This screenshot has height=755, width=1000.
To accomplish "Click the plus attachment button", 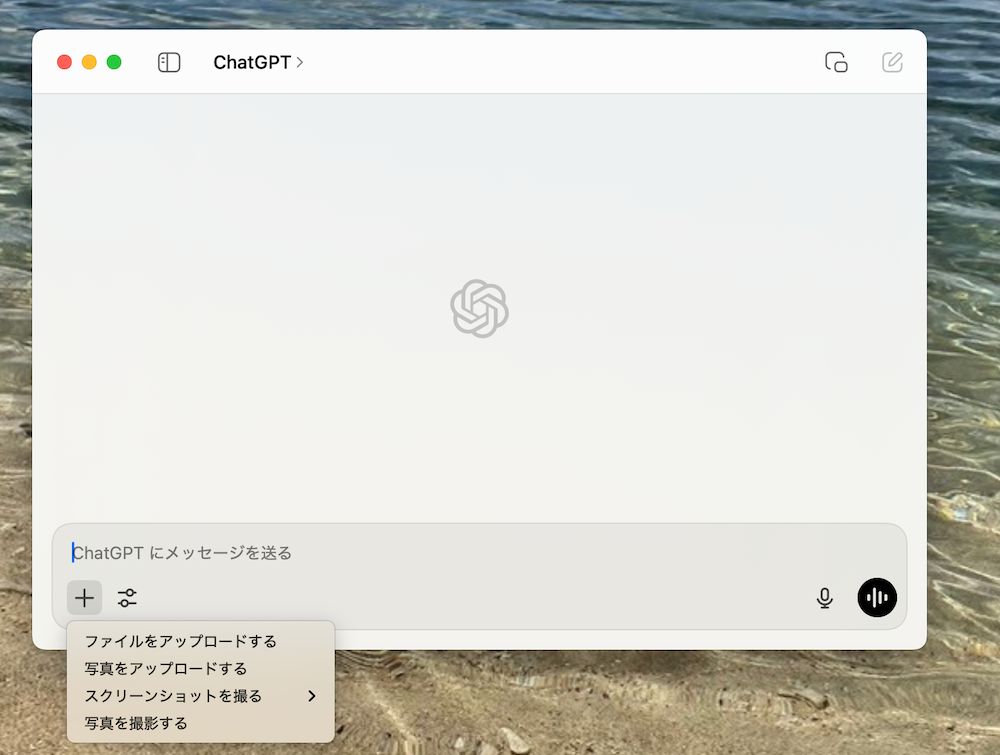I will [x=85, y=598].
